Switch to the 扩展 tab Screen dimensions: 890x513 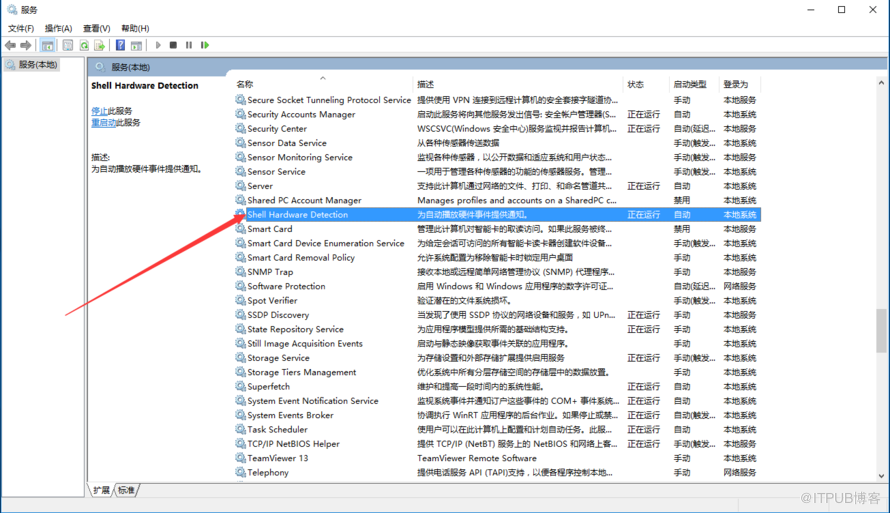[102, 490]
